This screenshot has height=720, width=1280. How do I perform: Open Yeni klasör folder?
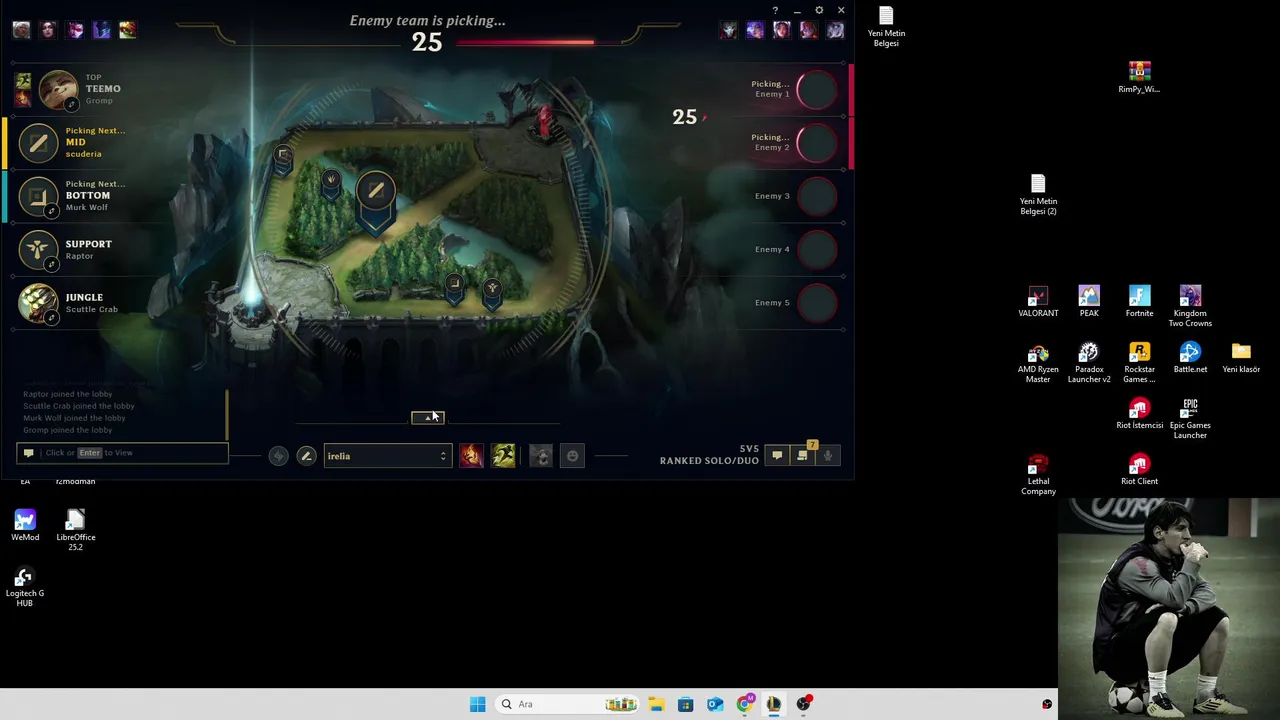click(x=1241, y=358)
